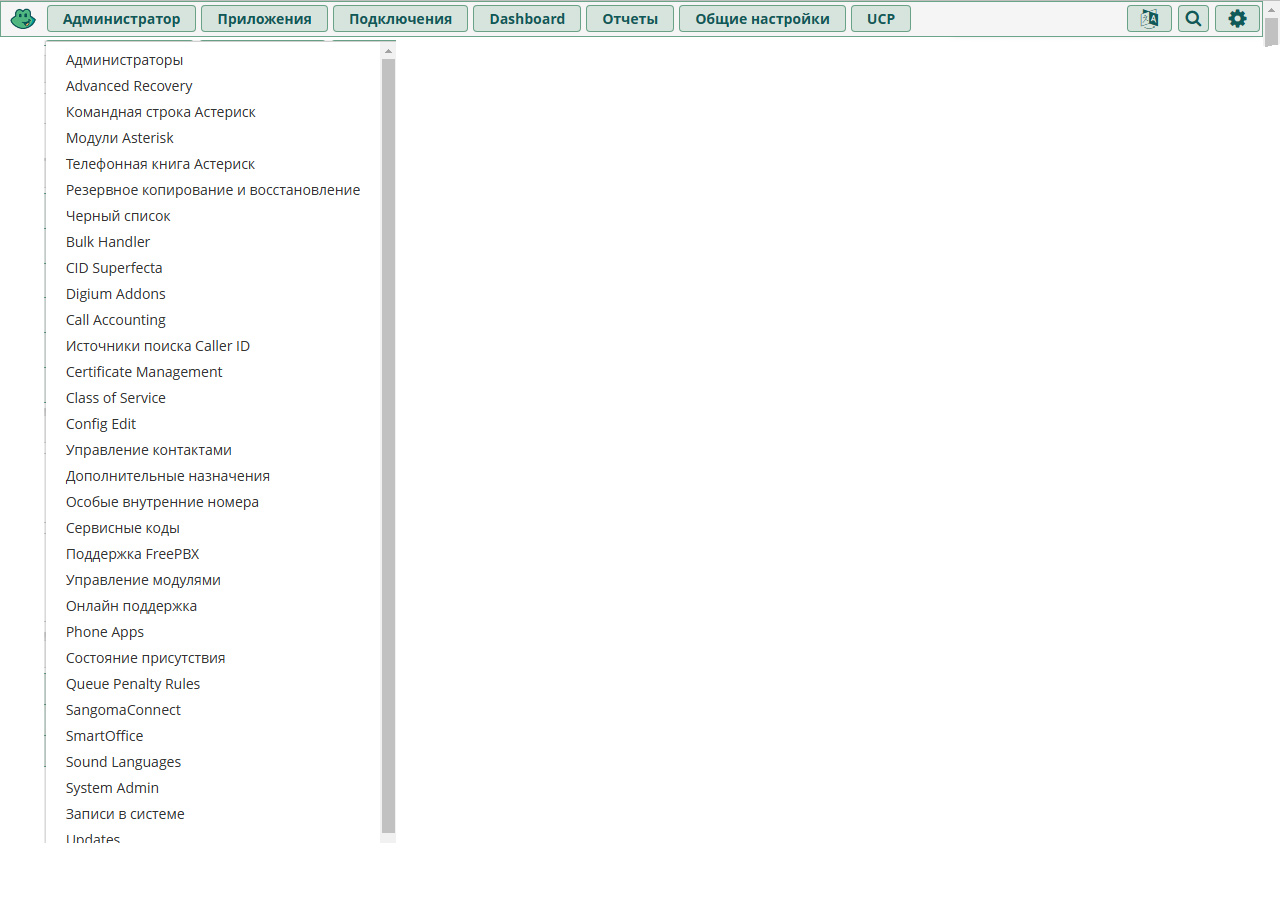Open the Приложения menu
1280x904 pixels.
pyautogui.click(x=264, y=19)
